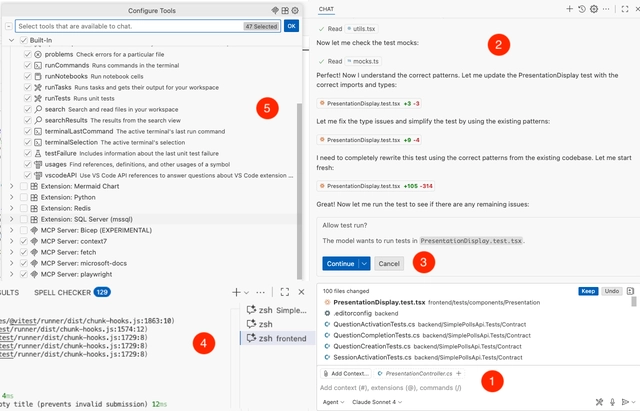The height and width of the screenshot is (411, 640).
Task: Open the Continue button dropdown arrow
Action: click(x=364, y=264)
